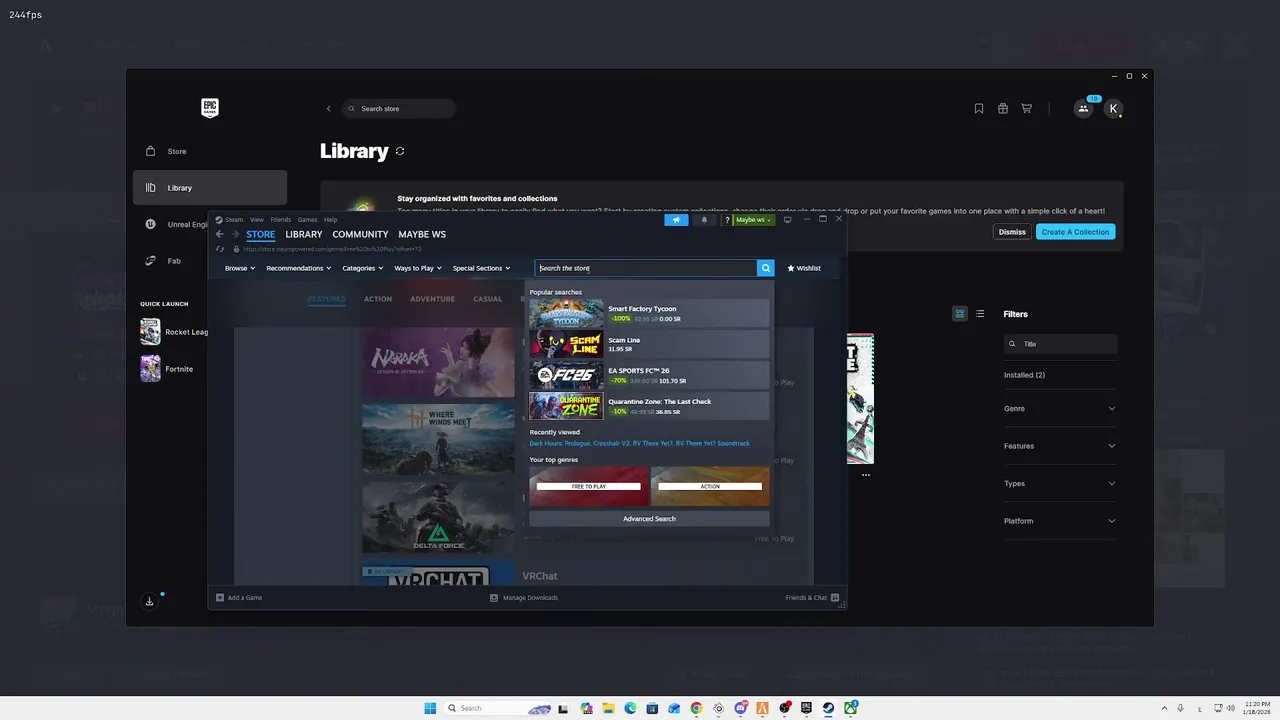Open Steam announcements megaphone button
The image size is (1280, 720).
coord(676,219)
